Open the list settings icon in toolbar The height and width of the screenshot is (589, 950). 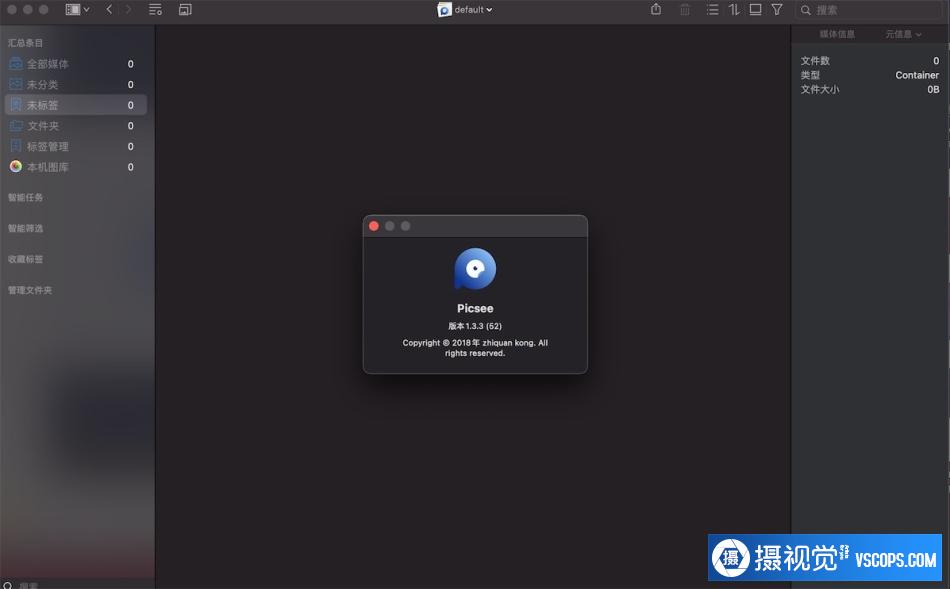[x=155, y=10]
